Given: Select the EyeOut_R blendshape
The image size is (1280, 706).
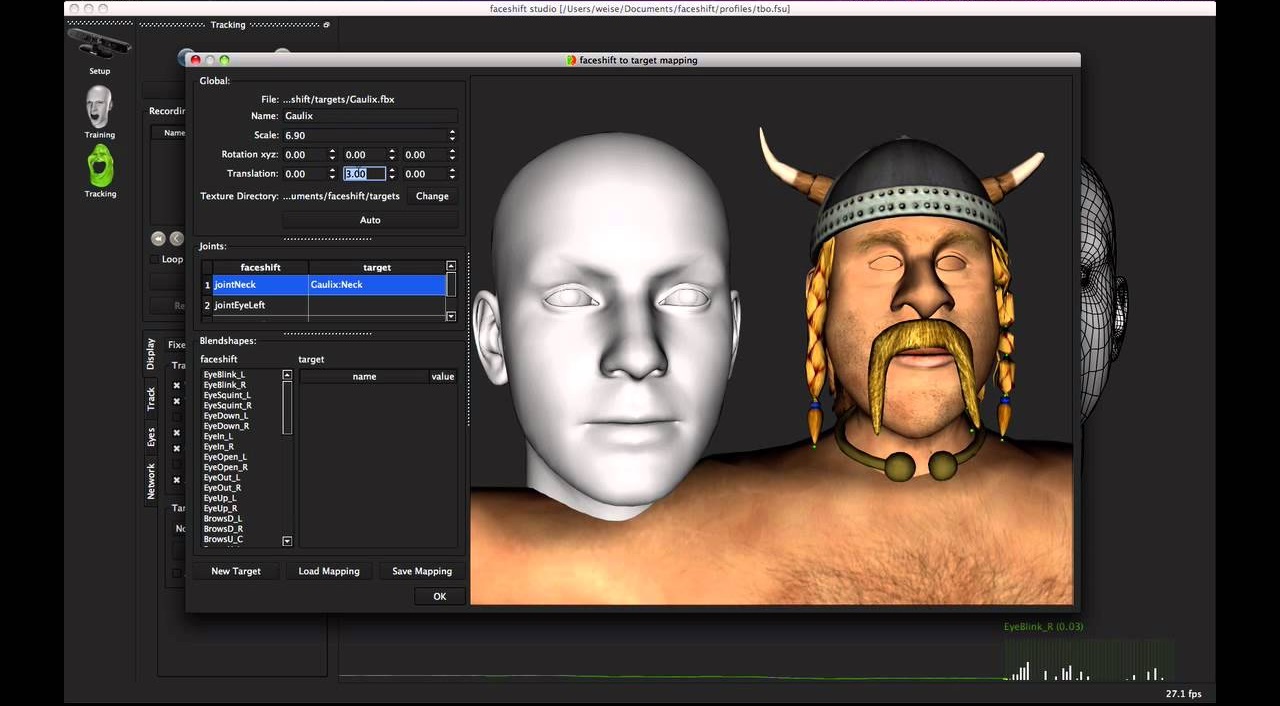Looking at the screenshot, I should click(x=222, y=487).
